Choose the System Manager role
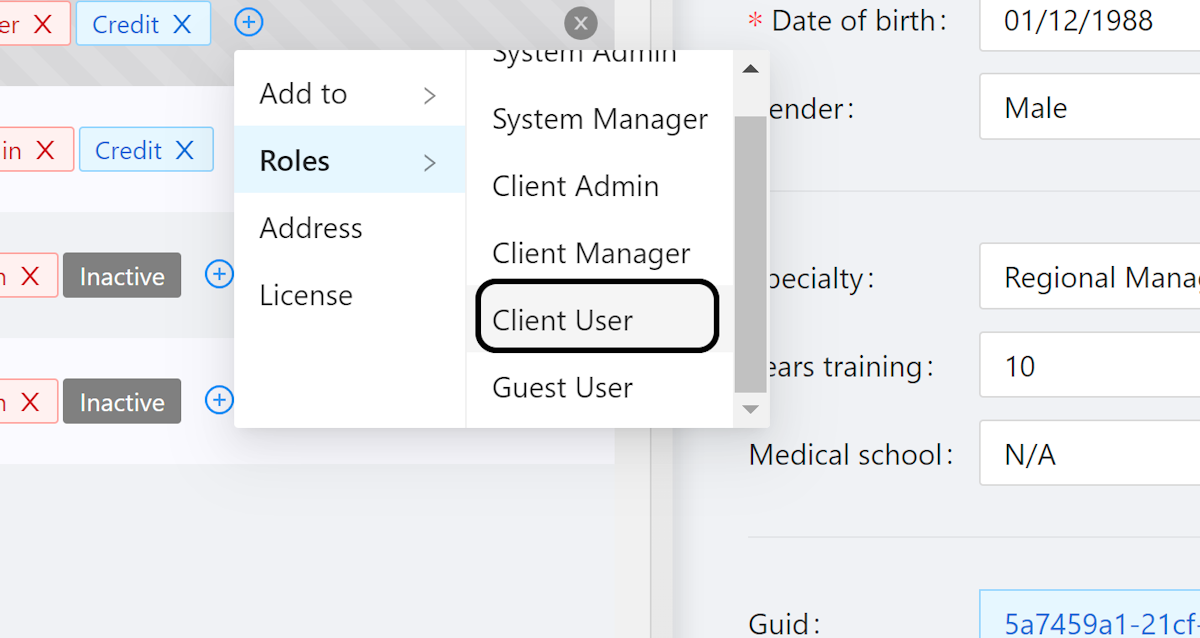1200x638 pixels. pos(600,119)
